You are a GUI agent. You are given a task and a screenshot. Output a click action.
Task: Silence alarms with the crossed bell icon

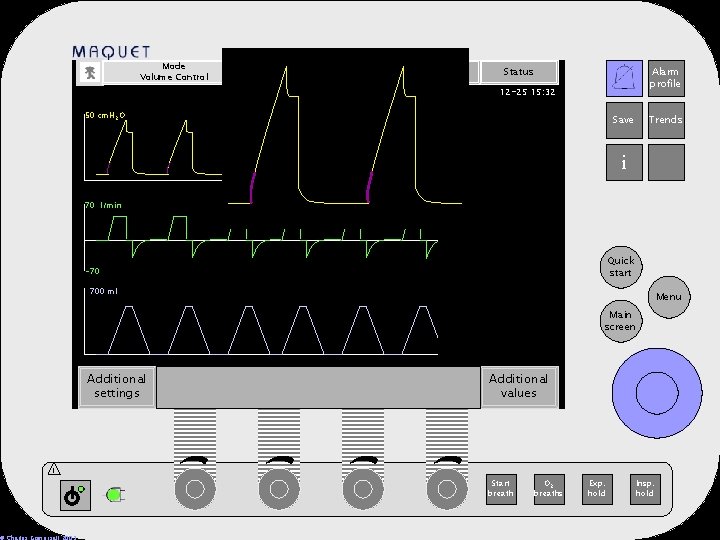click(624, 78)
